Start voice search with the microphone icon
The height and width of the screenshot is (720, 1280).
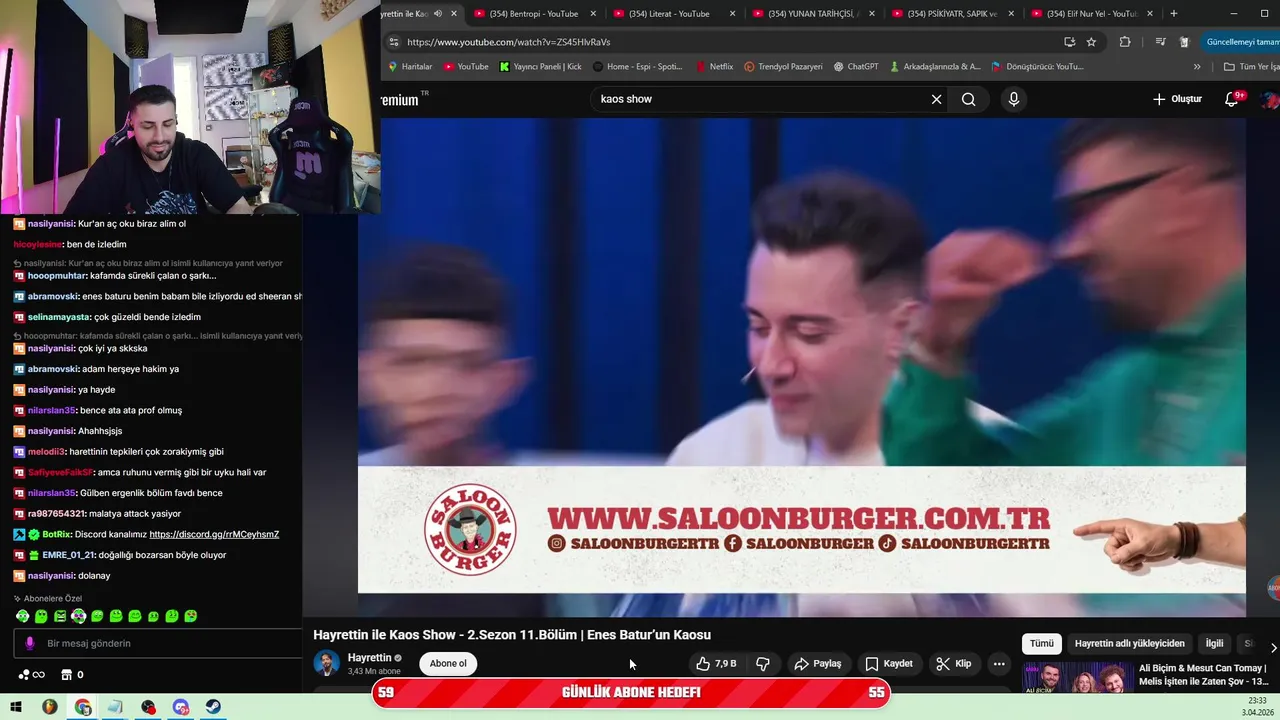tap(1013, 99)
